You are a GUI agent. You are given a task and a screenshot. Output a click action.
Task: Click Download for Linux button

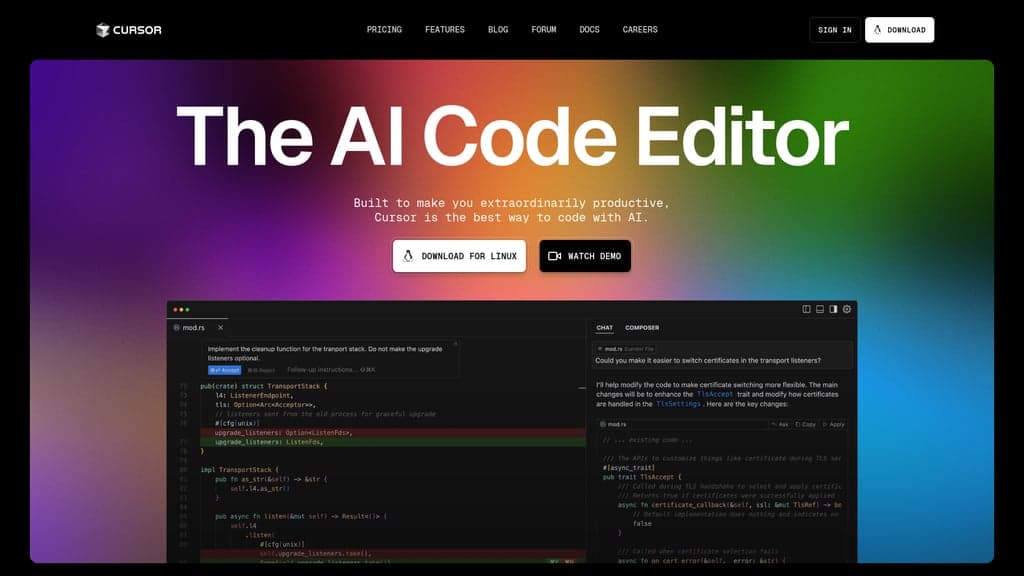[459, 256]
